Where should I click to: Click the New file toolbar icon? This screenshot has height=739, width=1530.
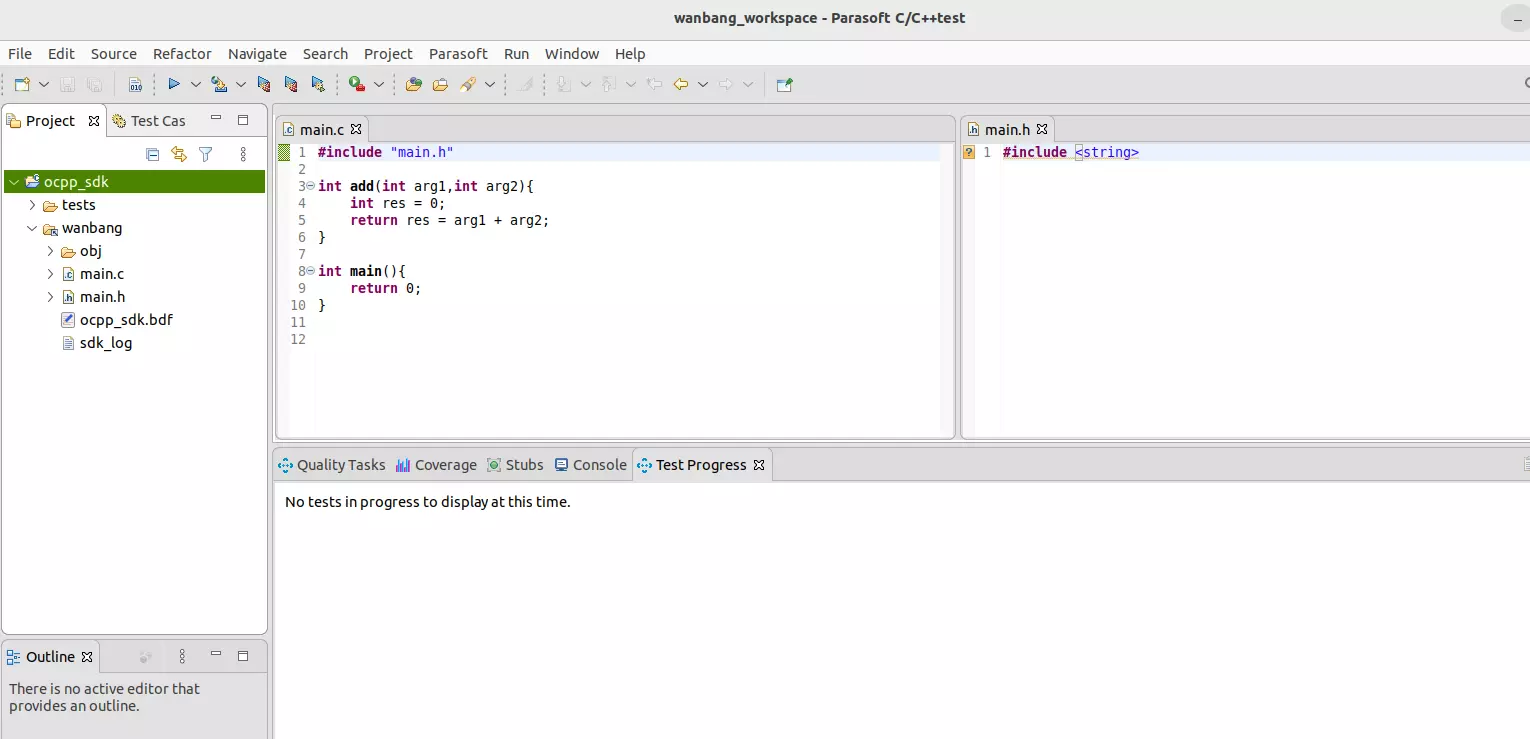point(21,85)
